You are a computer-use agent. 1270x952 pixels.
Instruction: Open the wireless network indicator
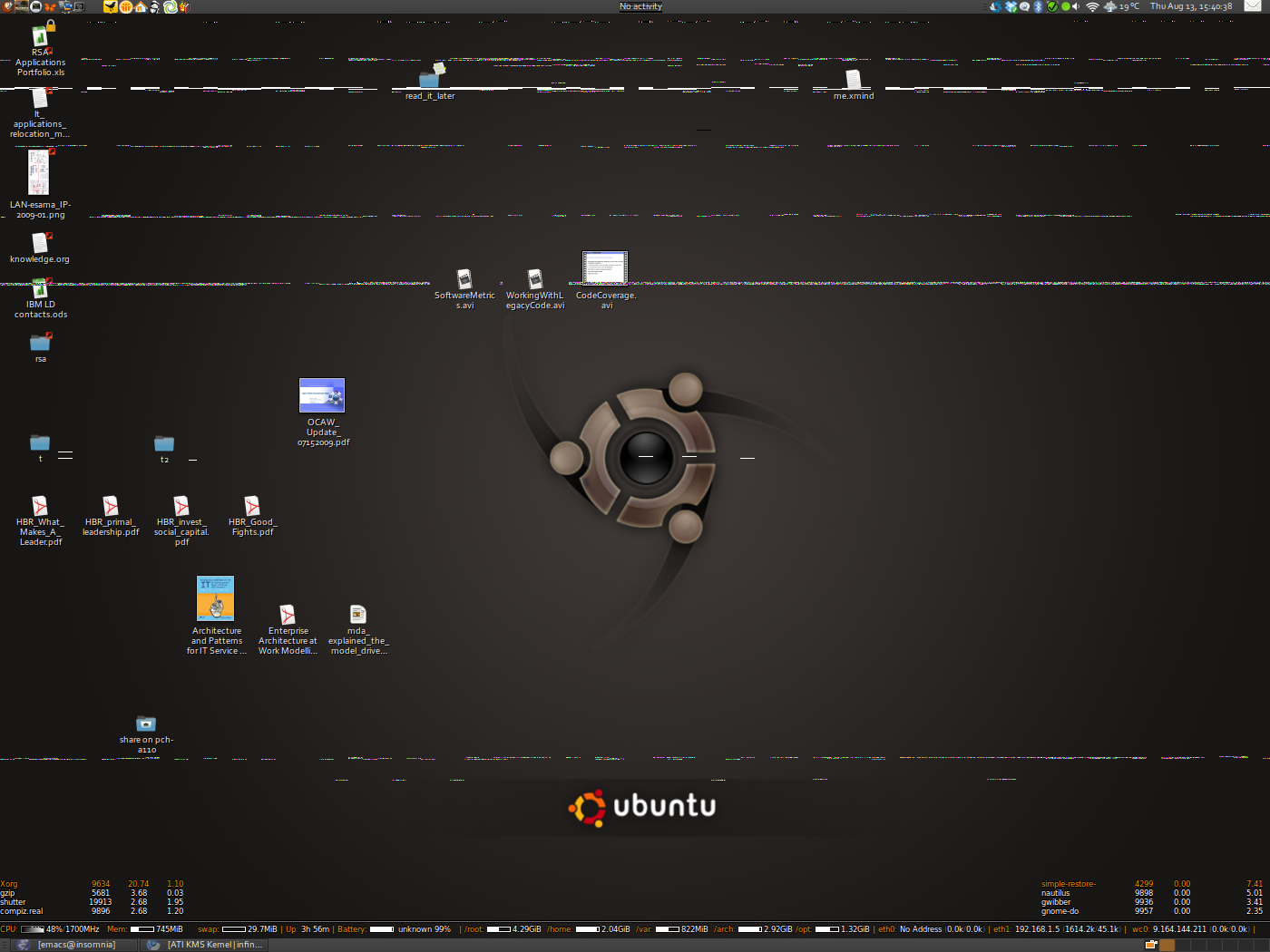click(x=1092, y=6)
